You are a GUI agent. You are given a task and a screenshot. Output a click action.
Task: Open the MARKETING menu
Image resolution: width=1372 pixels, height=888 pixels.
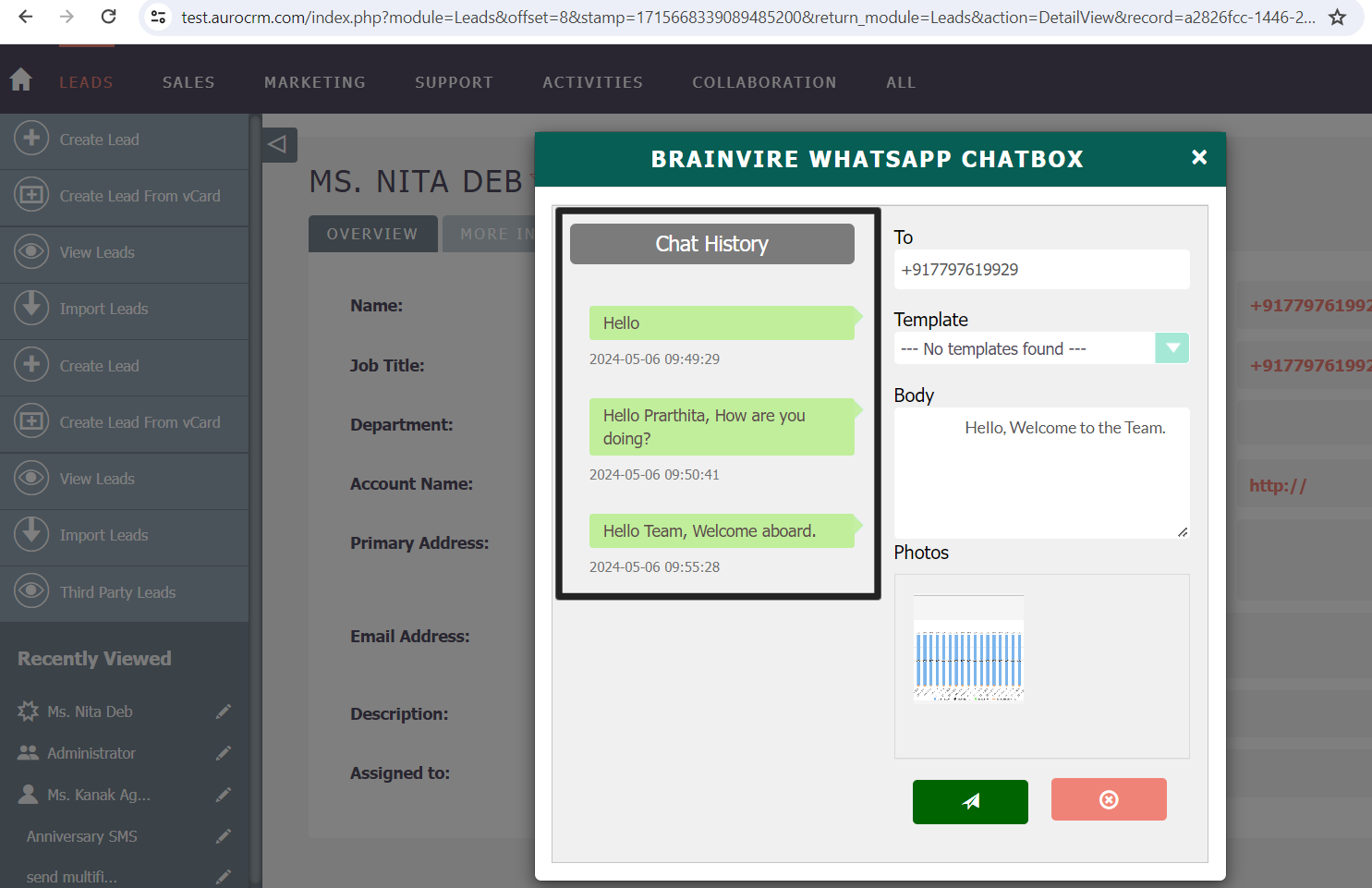315,82
